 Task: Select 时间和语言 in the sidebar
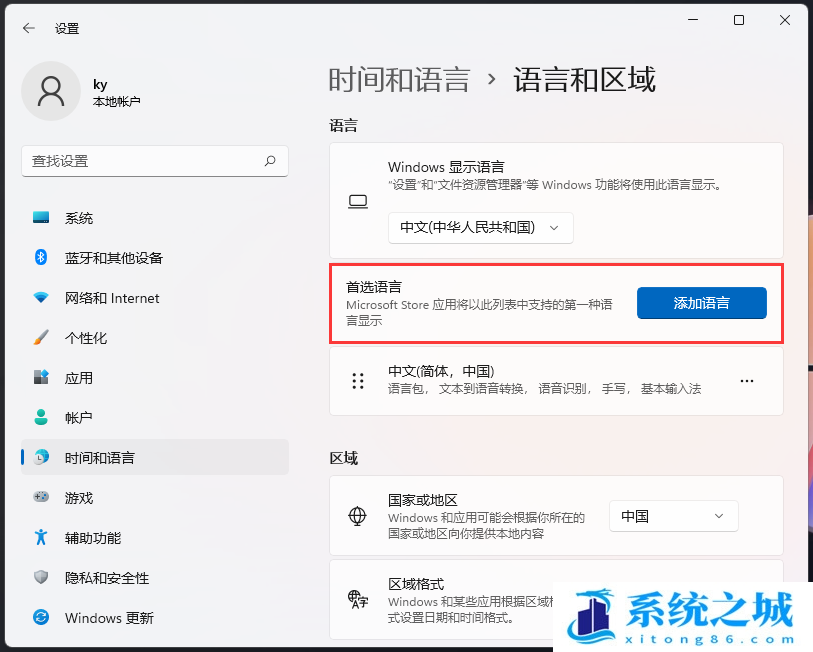coord(155,457)
